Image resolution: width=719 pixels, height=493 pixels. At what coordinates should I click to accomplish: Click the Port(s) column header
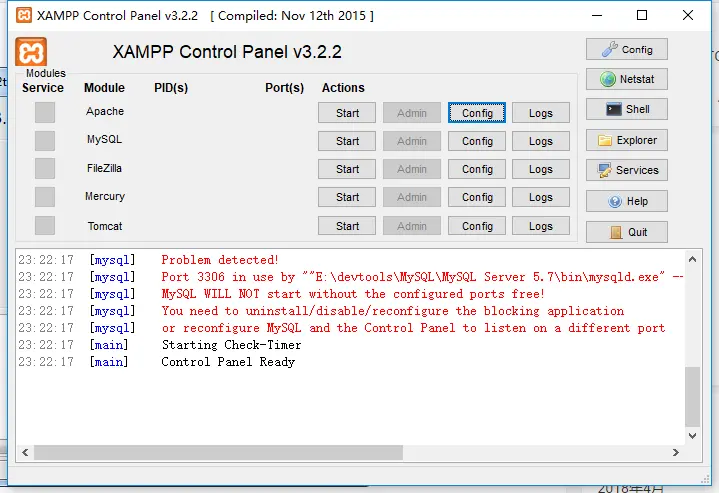(284, 88)
